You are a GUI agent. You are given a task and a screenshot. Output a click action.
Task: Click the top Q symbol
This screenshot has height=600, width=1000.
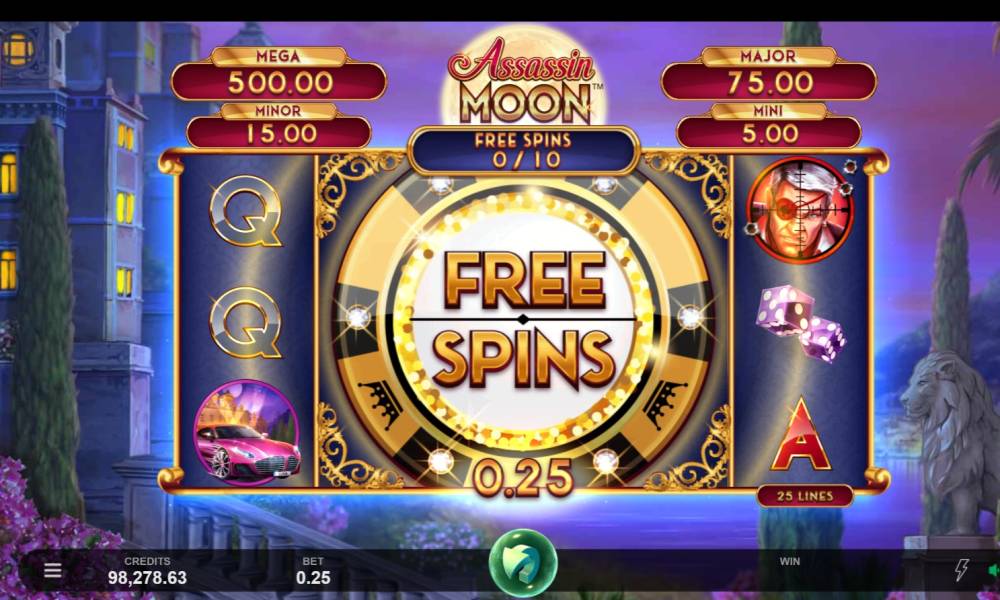pyautogui.click(x=246, y=210)
